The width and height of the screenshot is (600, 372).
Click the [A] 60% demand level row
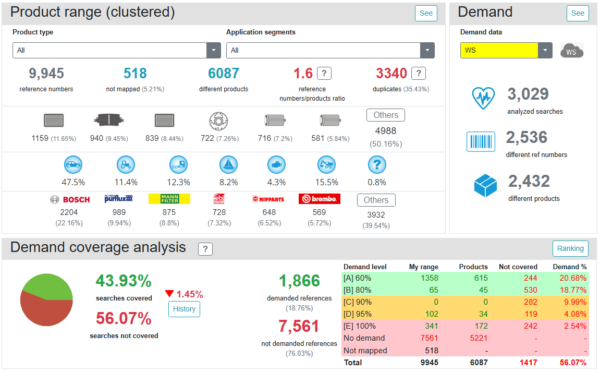click(x=465, y=278)
